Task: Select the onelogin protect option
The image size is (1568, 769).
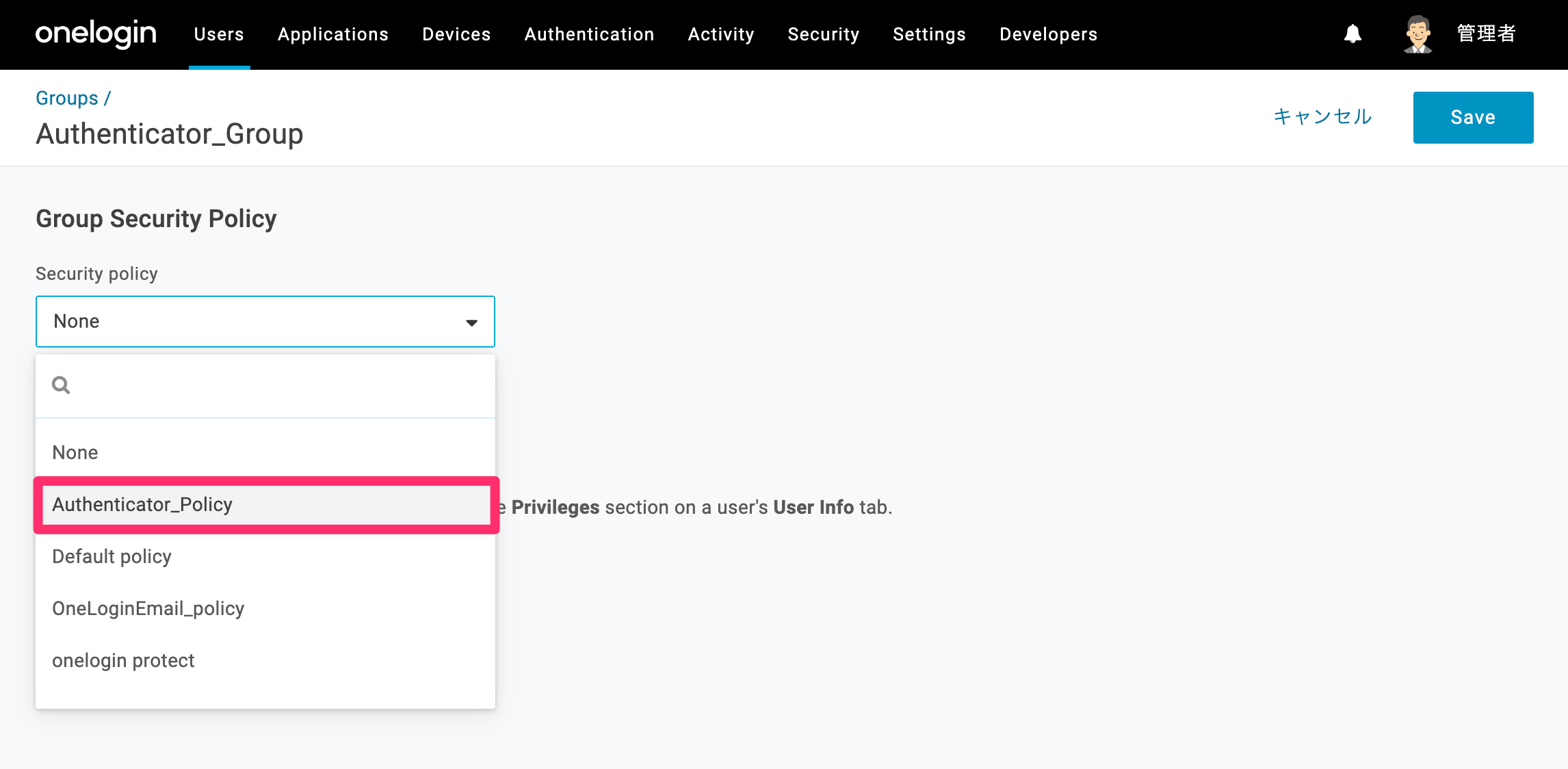Action: [265, 660]
